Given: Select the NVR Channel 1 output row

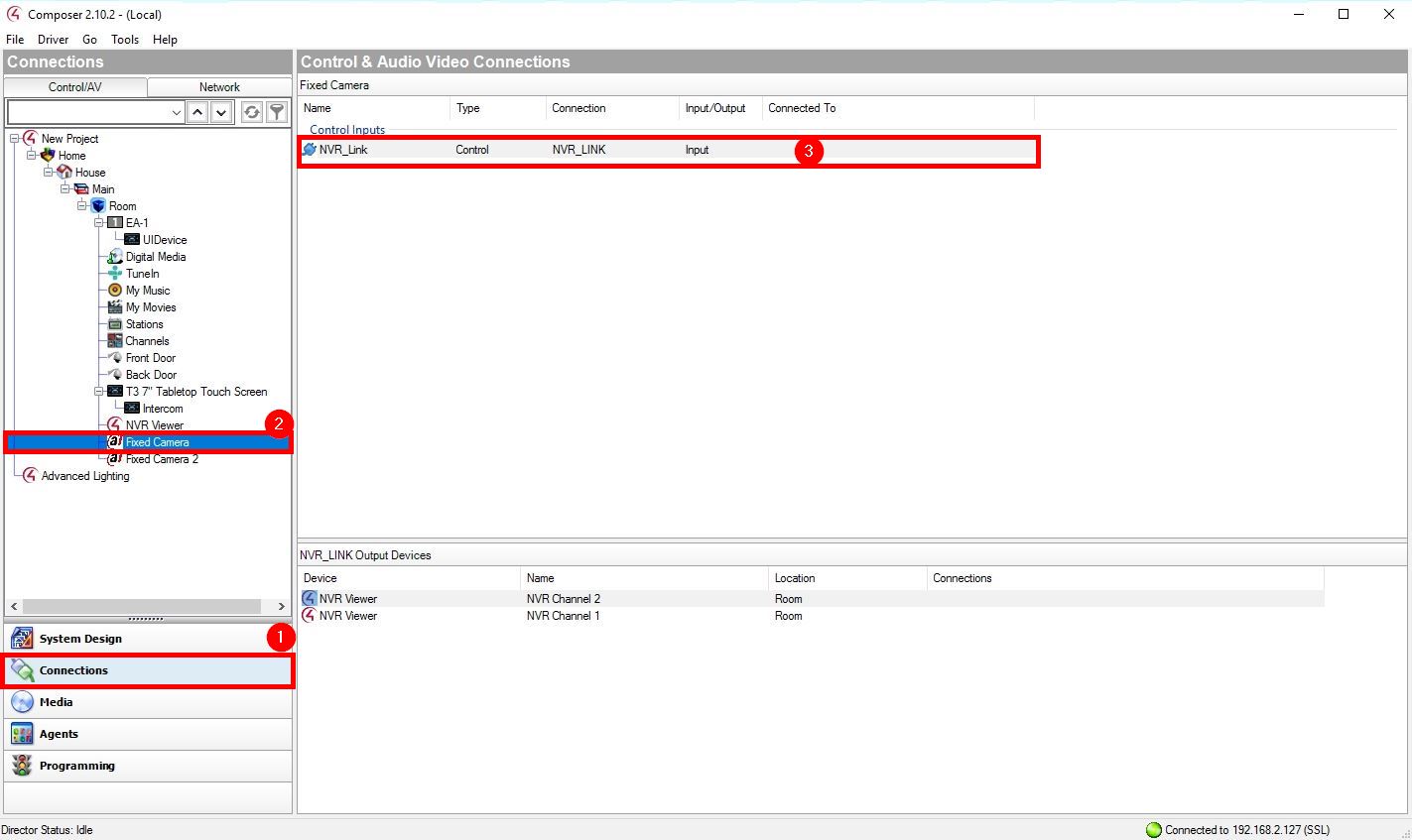Looking at the screenshot, I should click(563, 616).
